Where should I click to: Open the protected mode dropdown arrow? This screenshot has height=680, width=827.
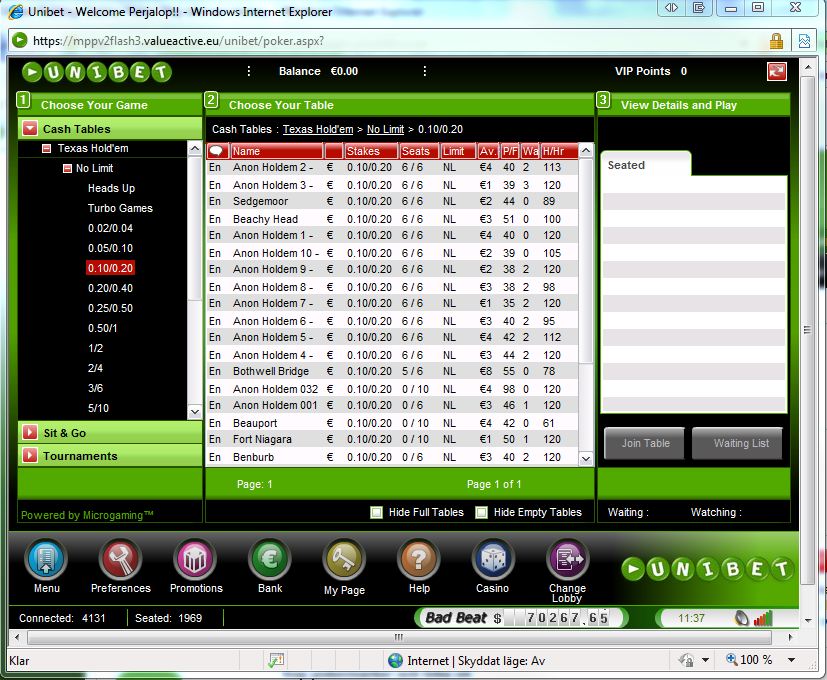(x=705, y=660)
